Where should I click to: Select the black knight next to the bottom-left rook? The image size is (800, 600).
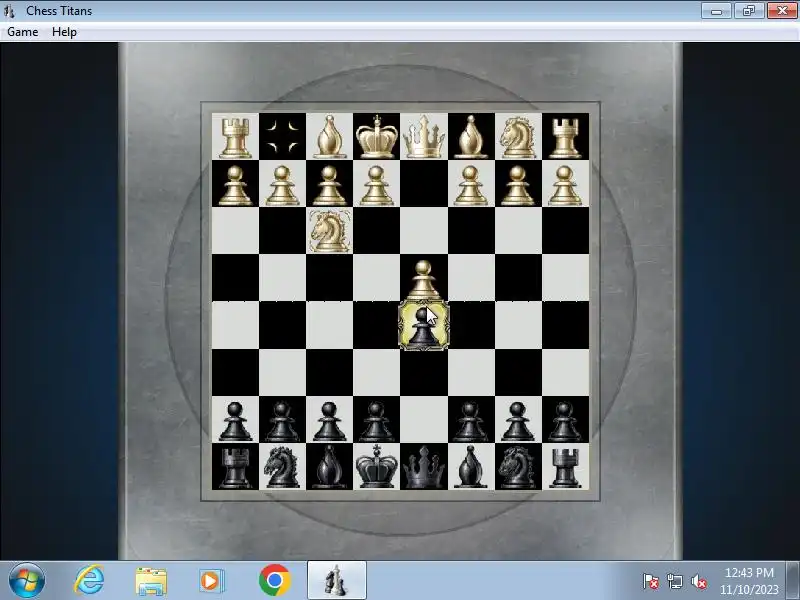point(282,466)
